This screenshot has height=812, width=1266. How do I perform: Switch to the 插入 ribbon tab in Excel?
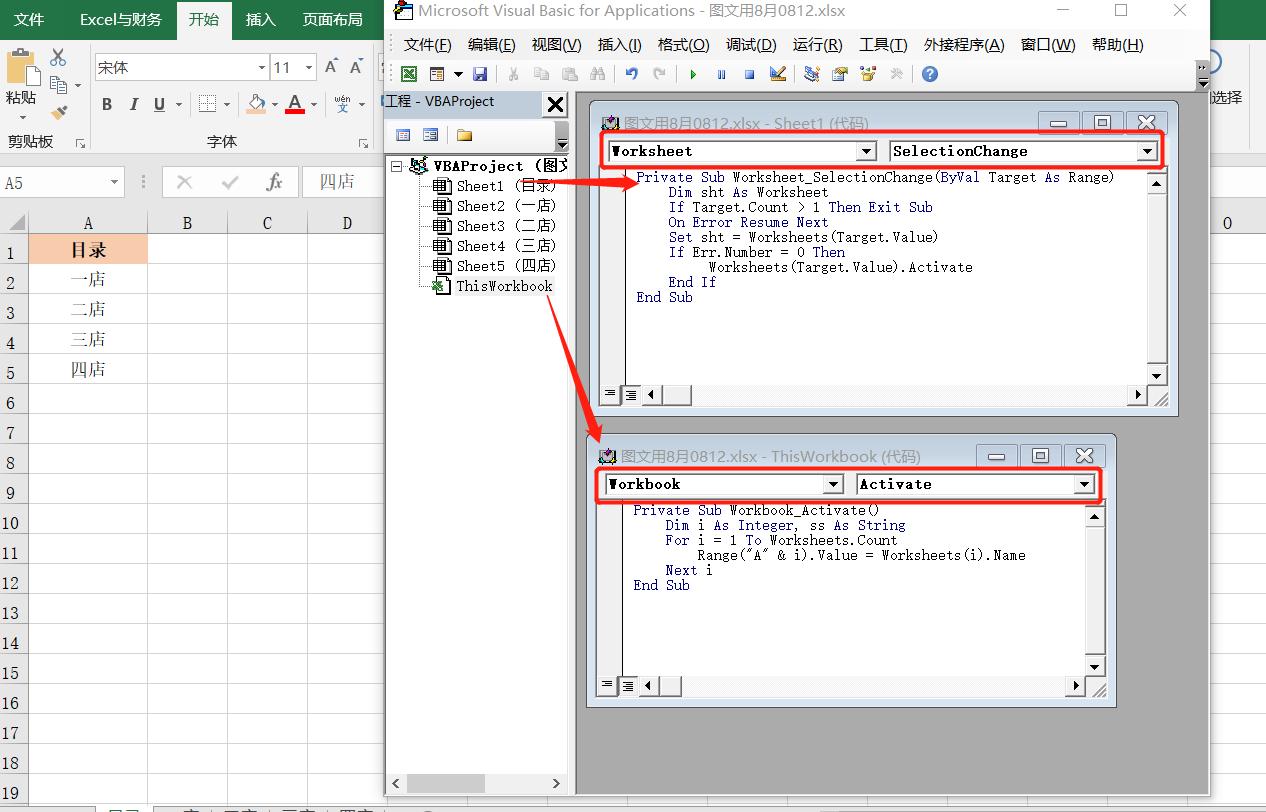(260, 20)
